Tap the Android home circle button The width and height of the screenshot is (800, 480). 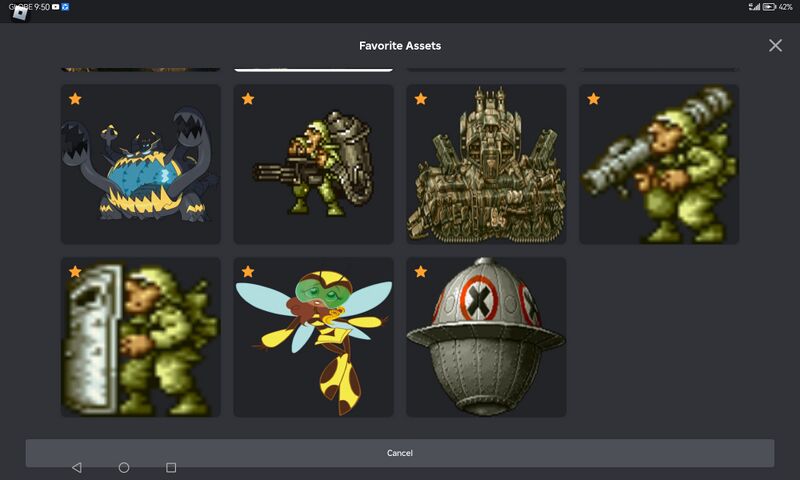click(x=124, y=467)
